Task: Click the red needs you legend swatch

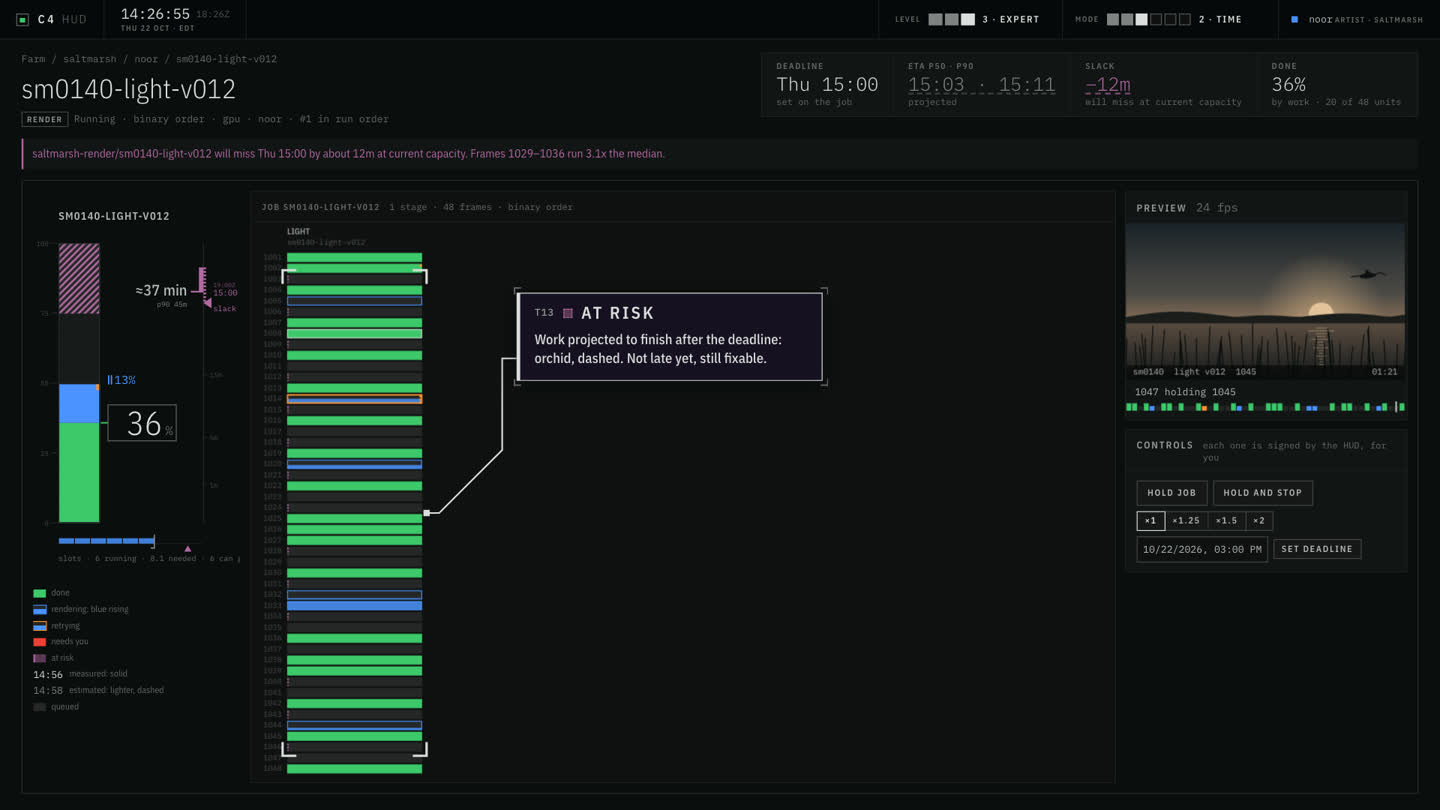Action: [39, 642]
